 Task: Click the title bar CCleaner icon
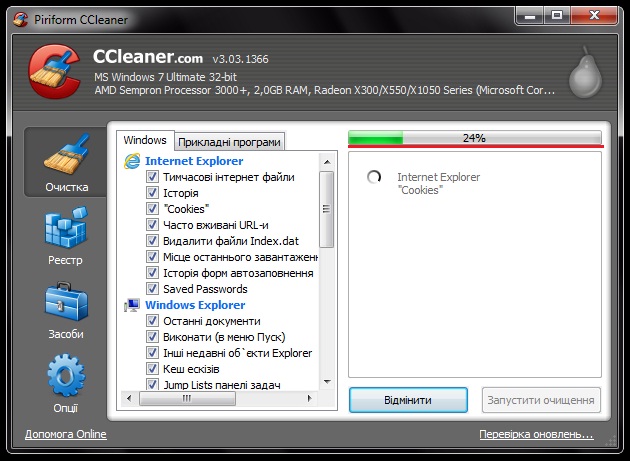20,19
